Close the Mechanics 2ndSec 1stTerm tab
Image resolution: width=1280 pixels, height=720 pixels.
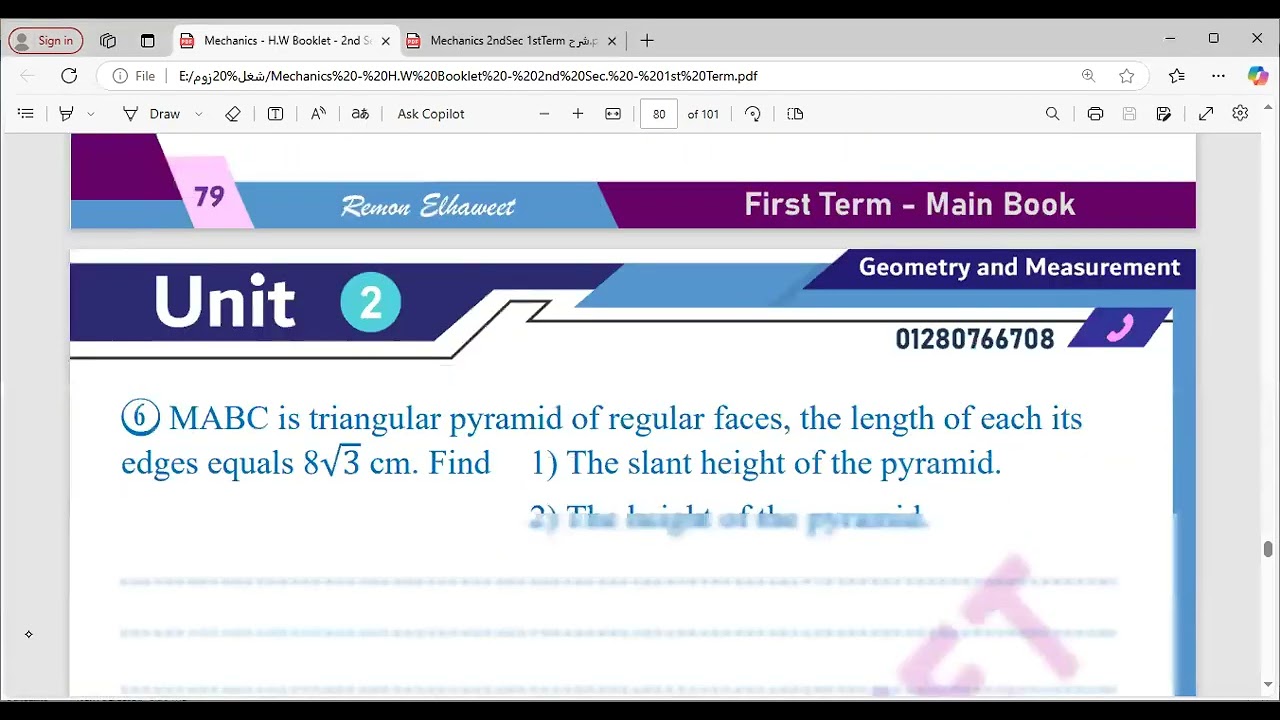coord(612,41)
